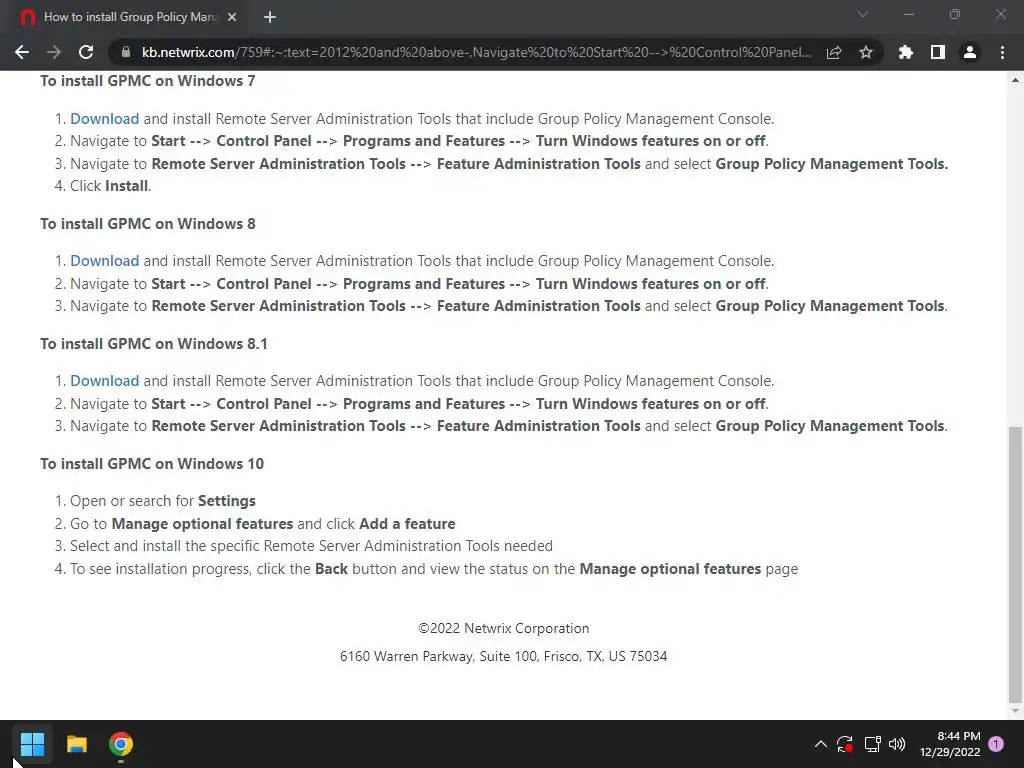1024x768 pixels.
Task: Click 'Click Install.' step text
Action: point(110,186)
